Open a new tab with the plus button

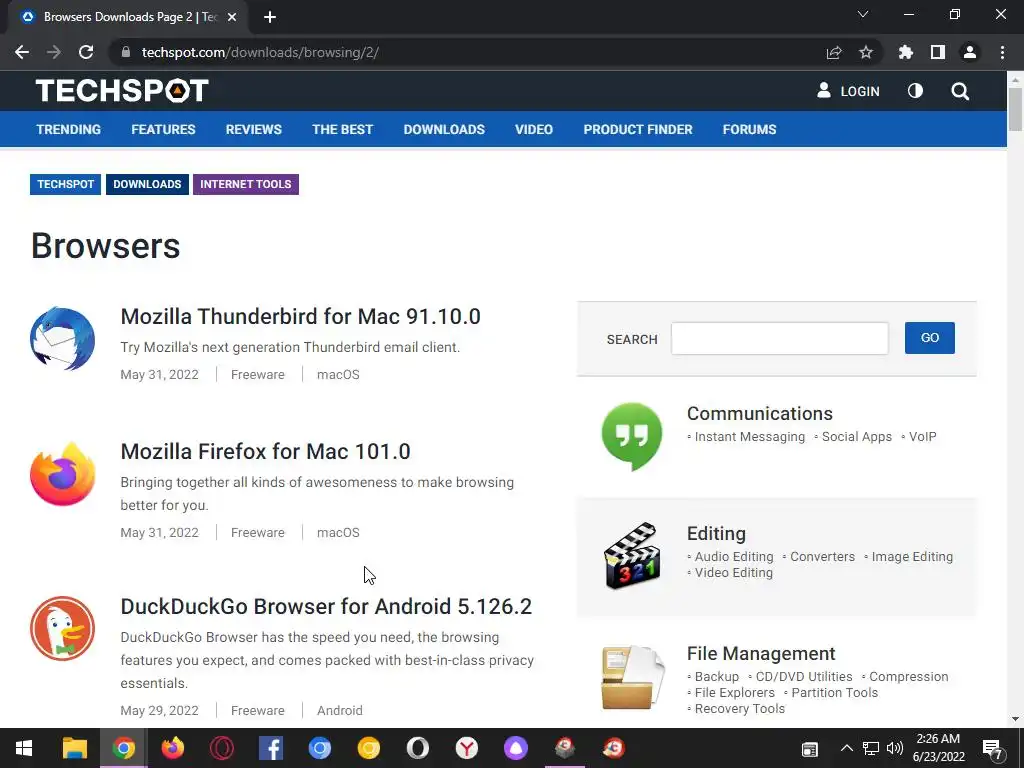[x=270, y=18]
